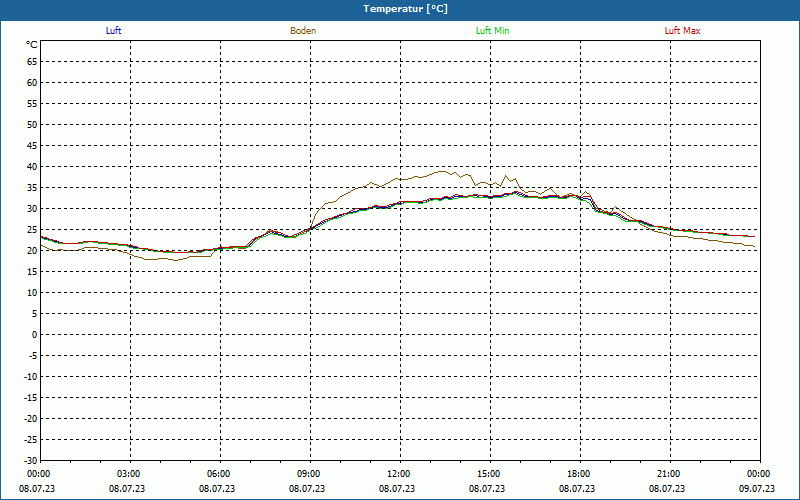Click the 65 value on temperature axis

click(32, 62)
